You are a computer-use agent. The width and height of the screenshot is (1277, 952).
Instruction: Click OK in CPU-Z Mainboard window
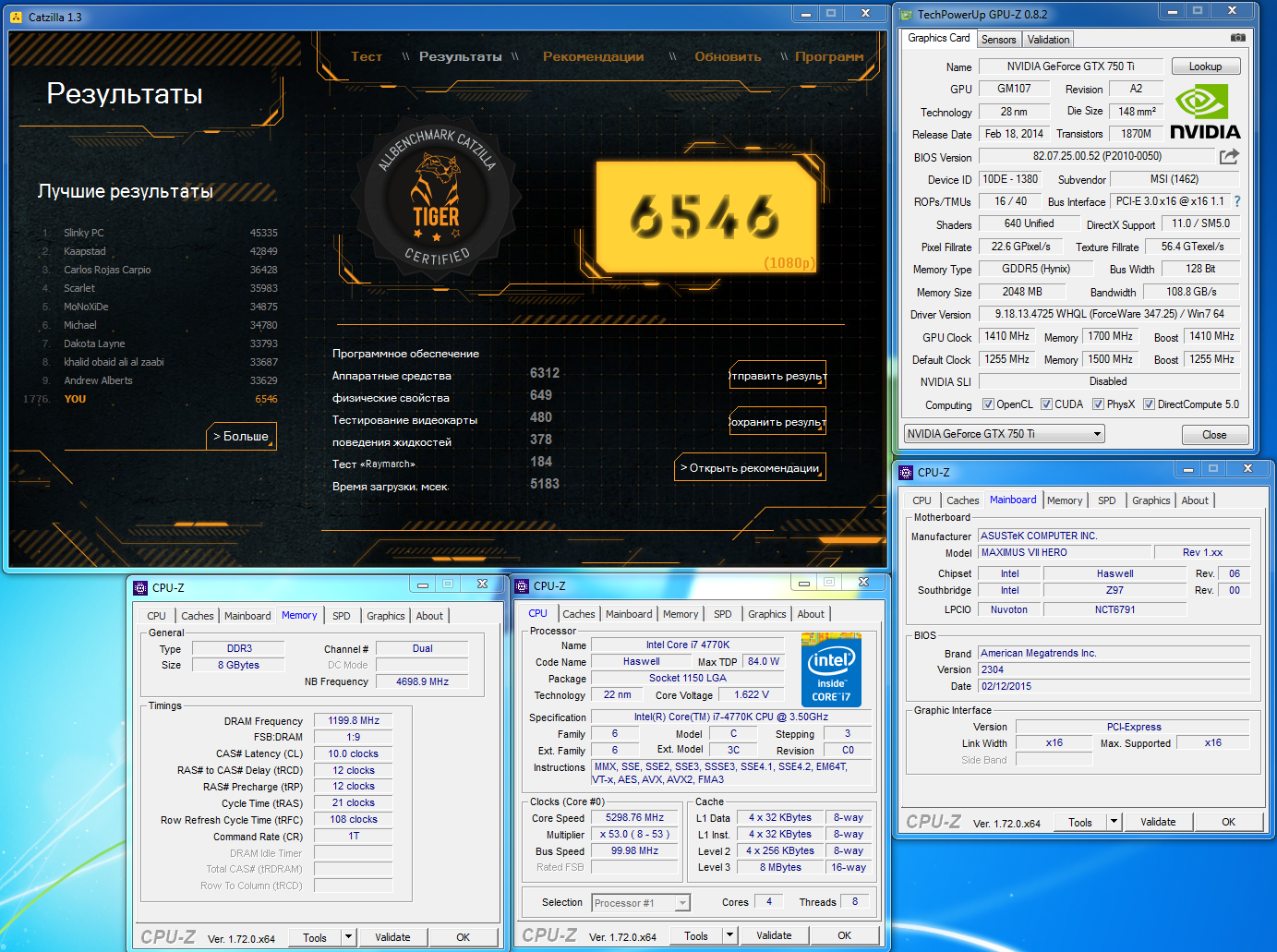(x=1228, y=822)
